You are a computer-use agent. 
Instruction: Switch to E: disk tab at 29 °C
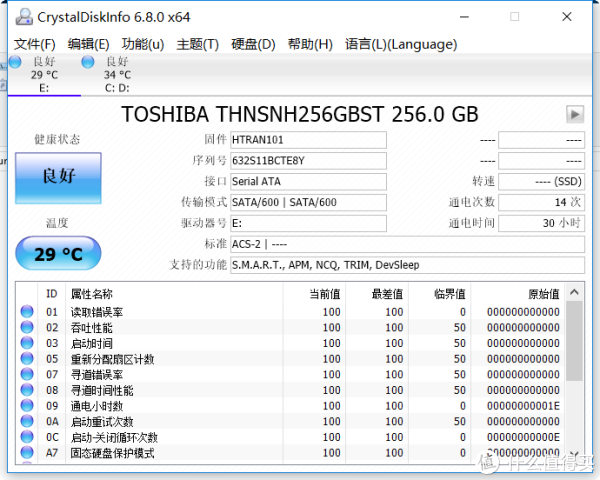[44, 74]
